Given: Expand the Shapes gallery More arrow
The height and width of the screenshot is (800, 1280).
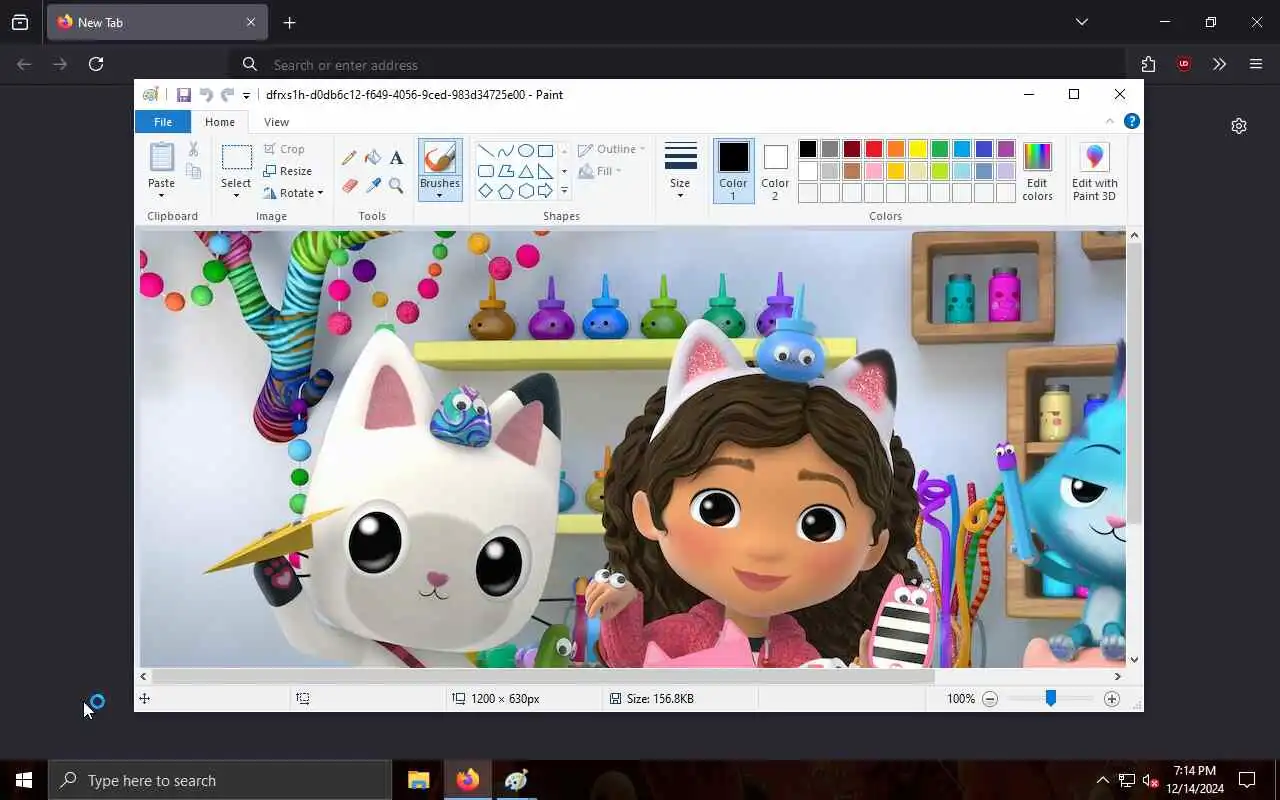Looking at the screenshot, I should pyautogui.click(x=564, y=191).
